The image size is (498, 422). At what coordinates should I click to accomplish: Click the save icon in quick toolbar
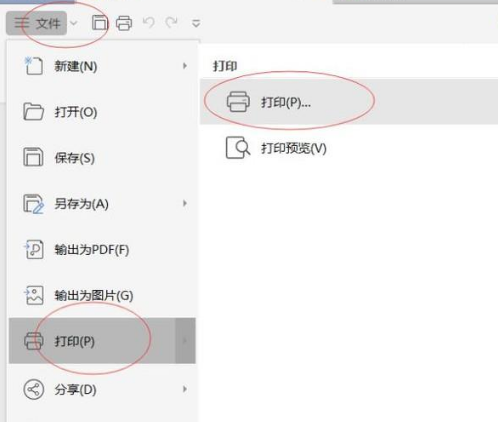coord(100,23)
